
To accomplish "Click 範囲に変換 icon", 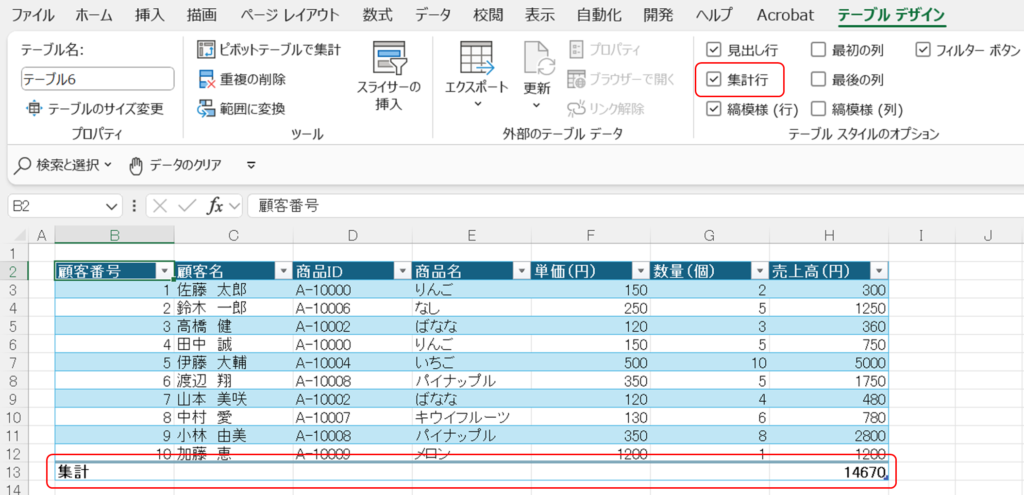I will [x=207, y=108].
